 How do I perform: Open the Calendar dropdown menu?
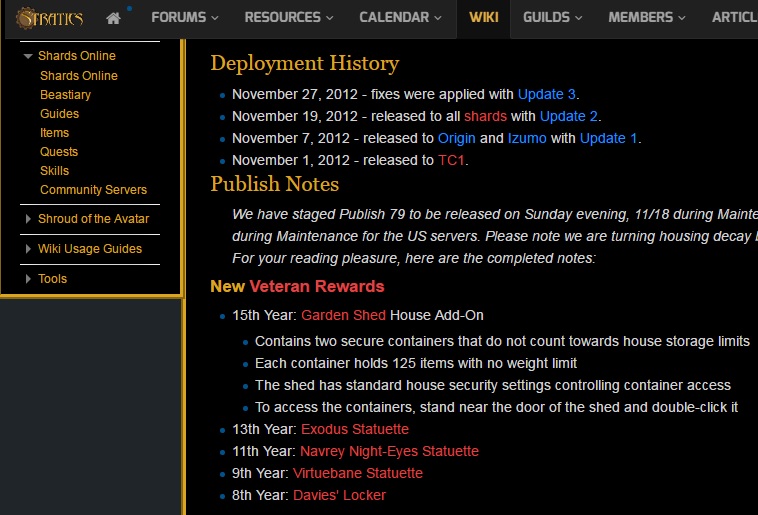coord(400,17)
